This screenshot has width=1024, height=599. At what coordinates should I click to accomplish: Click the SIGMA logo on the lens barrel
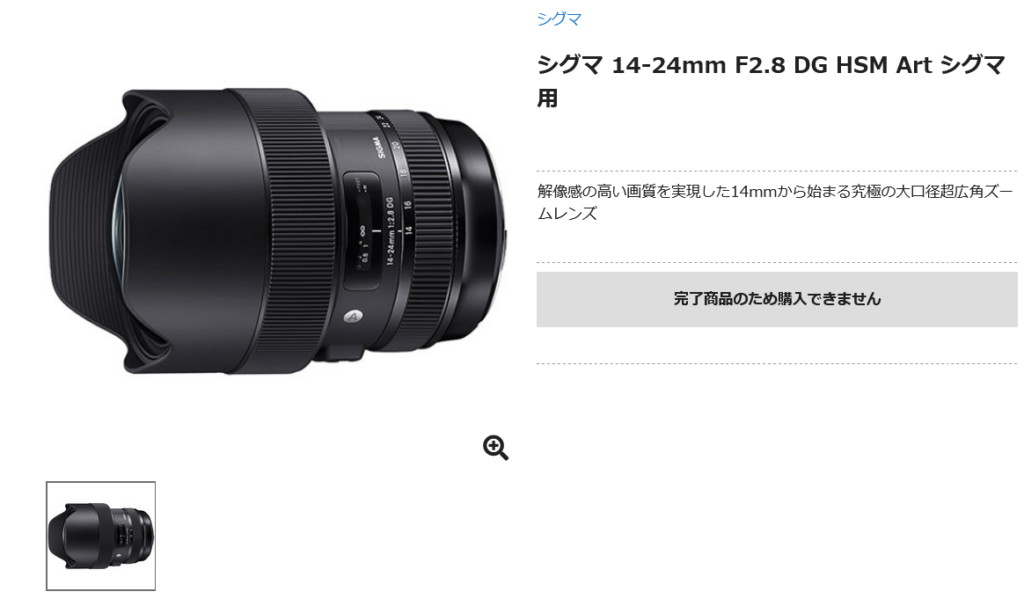(x=379, y=147)
